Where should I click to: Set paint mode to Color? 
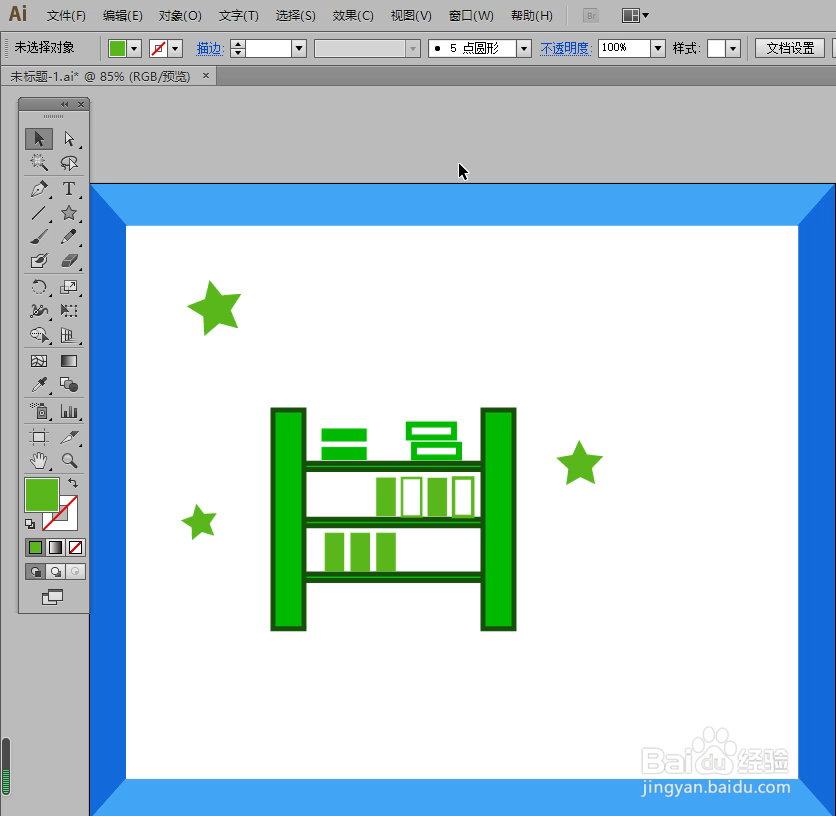[x=35, y=547]
